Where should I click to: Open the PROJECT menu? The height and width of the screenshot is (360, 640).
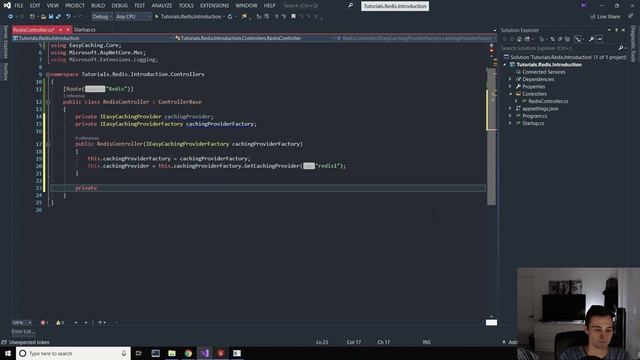[75, 6]
